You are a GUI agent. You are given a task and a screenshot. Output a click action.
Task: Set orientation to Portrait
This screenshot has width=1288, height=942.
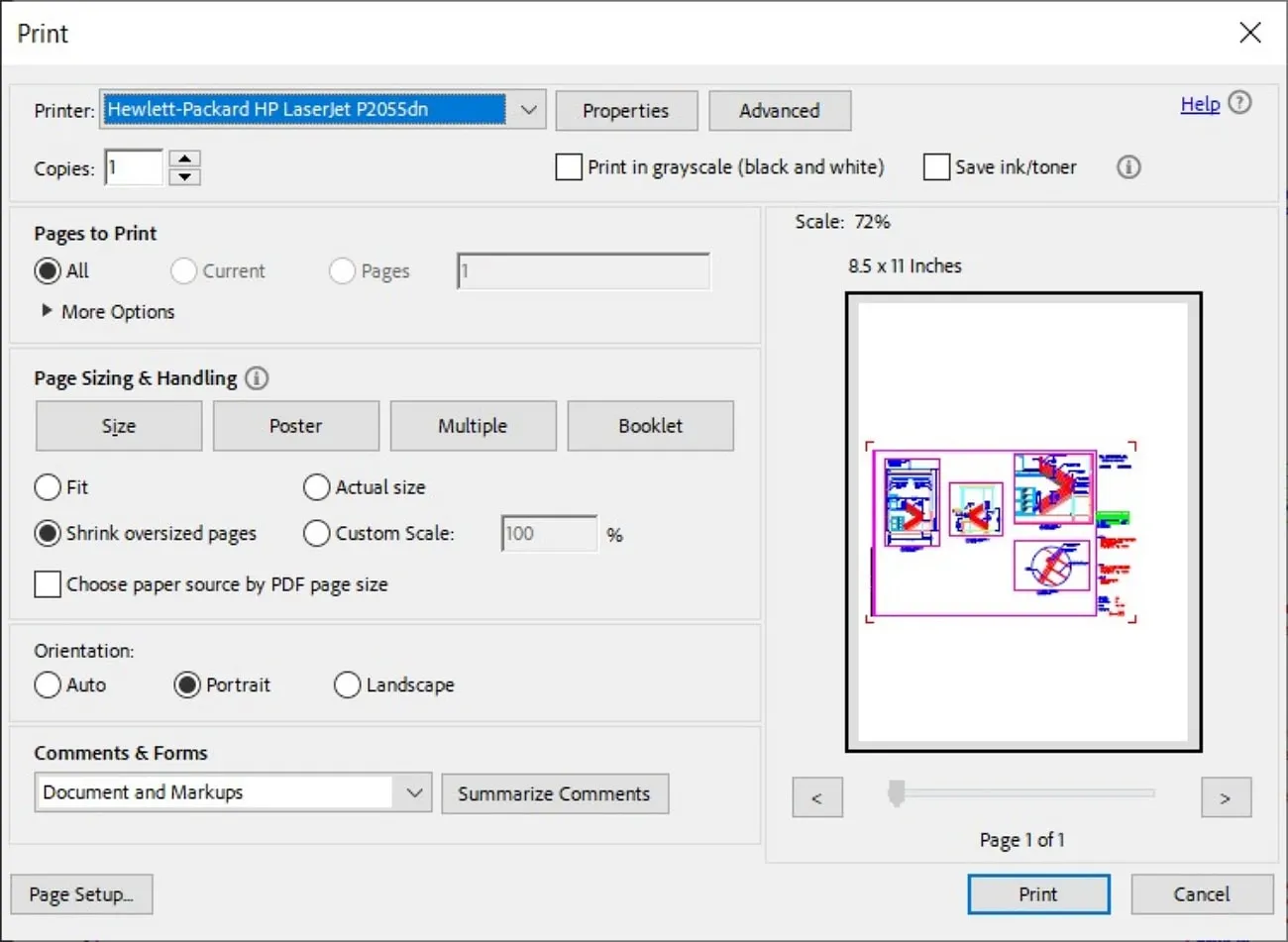click(187, 684)
